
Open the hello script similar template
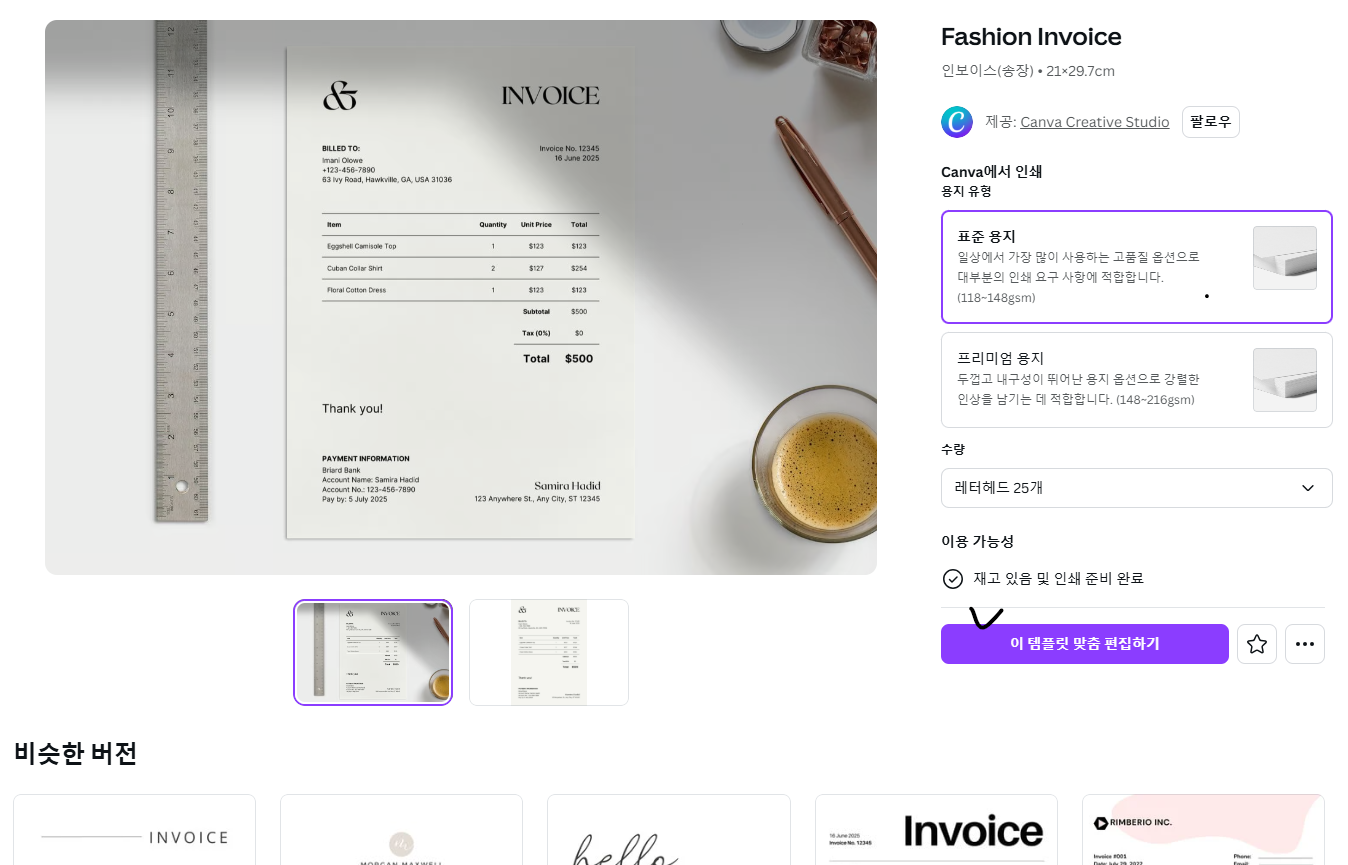point(669,830)
